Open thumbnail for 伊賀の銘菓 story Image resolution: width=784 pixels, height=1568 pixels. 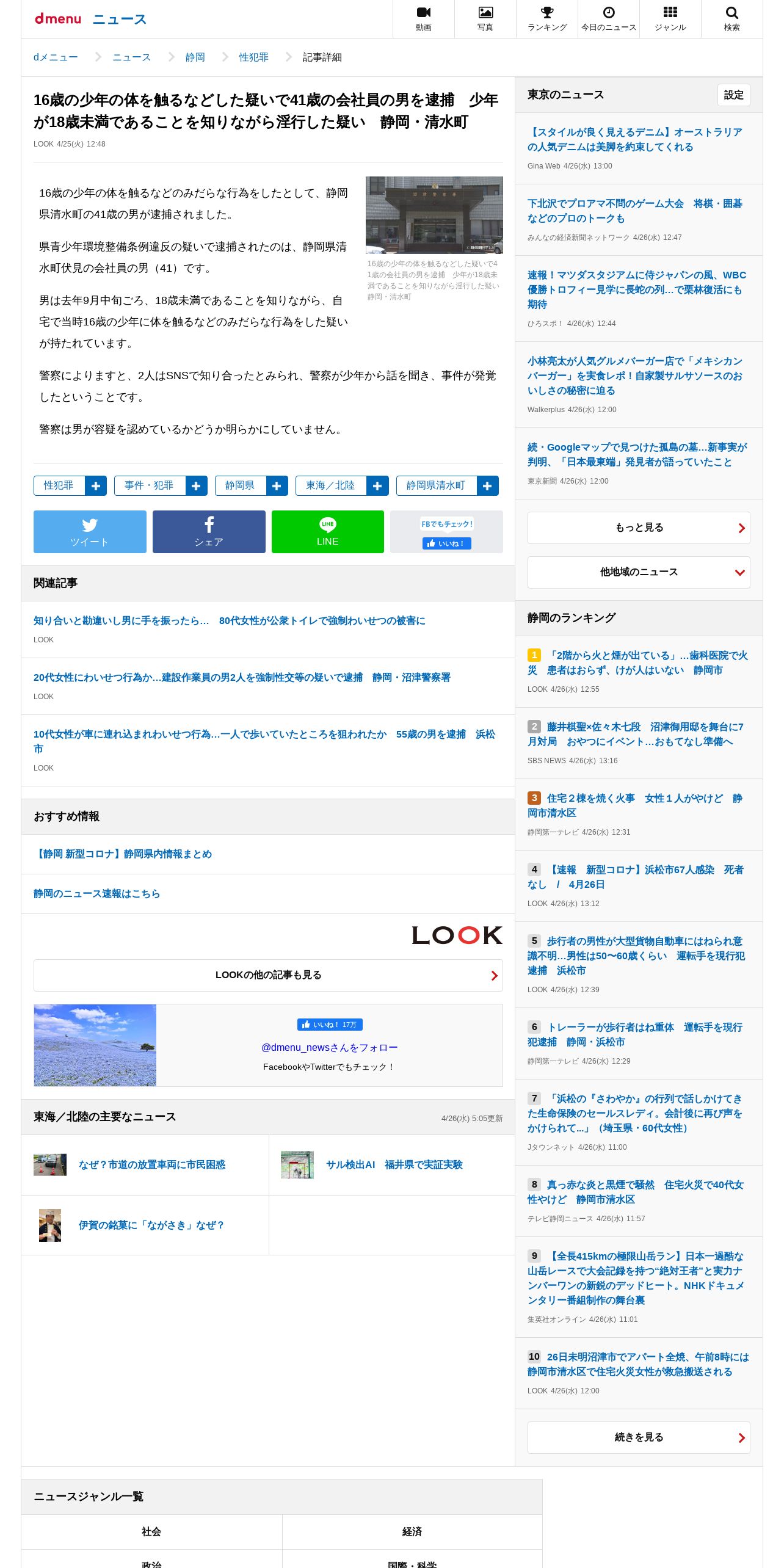(x=50, y=1225)
